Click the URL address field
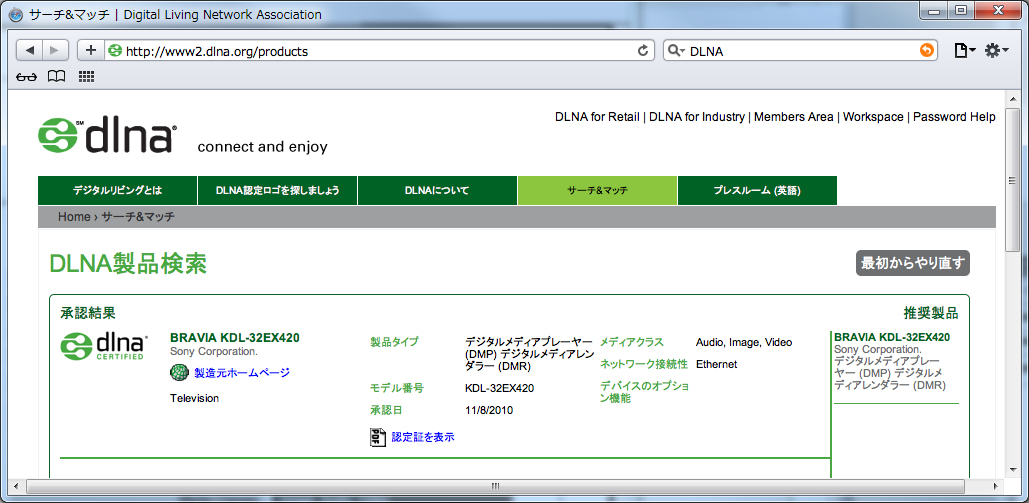This screenshot has width=1029, height=503. pos(379,51)
